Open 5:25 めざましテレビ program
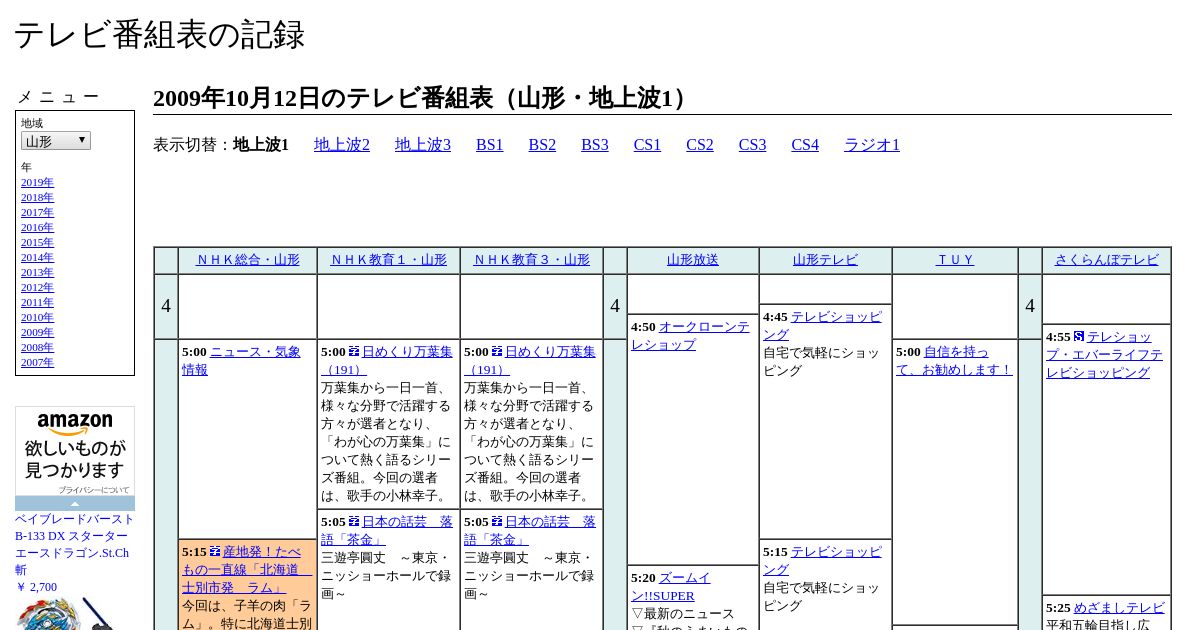 pos(1119,608)
